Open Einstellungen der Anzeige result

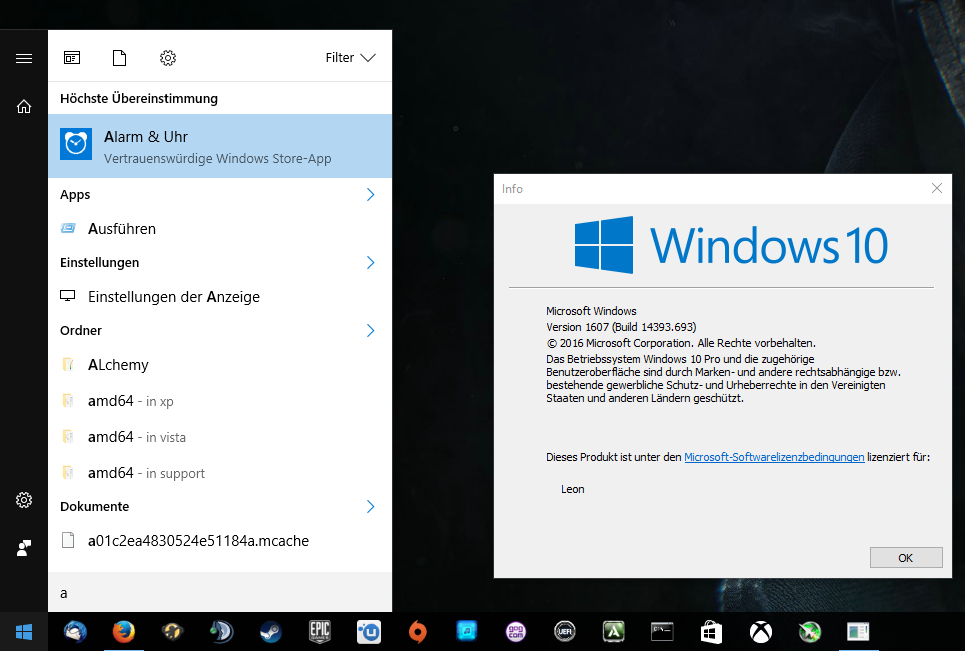point(220,297)
